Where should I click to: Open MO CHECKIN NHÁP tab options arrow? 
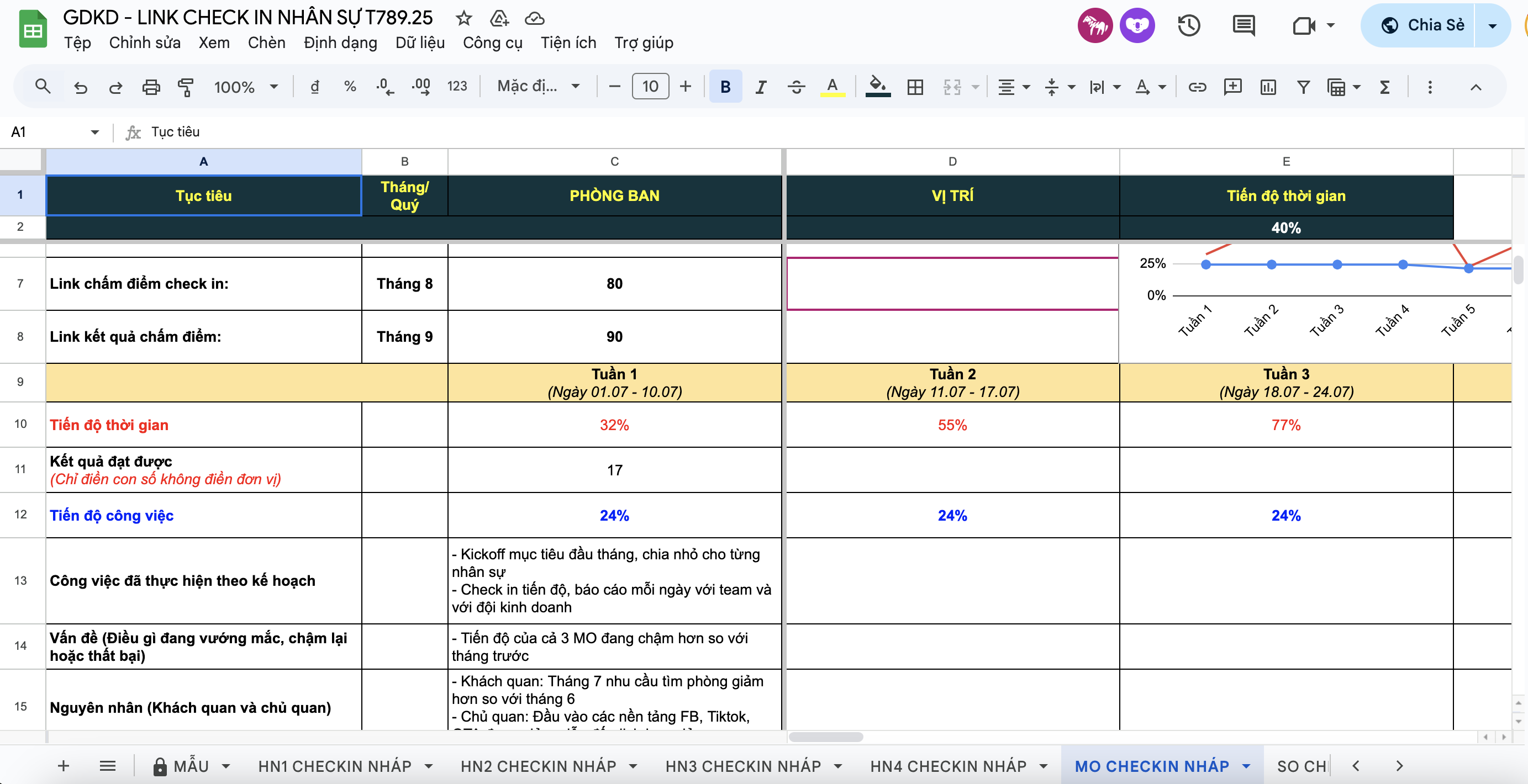coord(1246,766)
